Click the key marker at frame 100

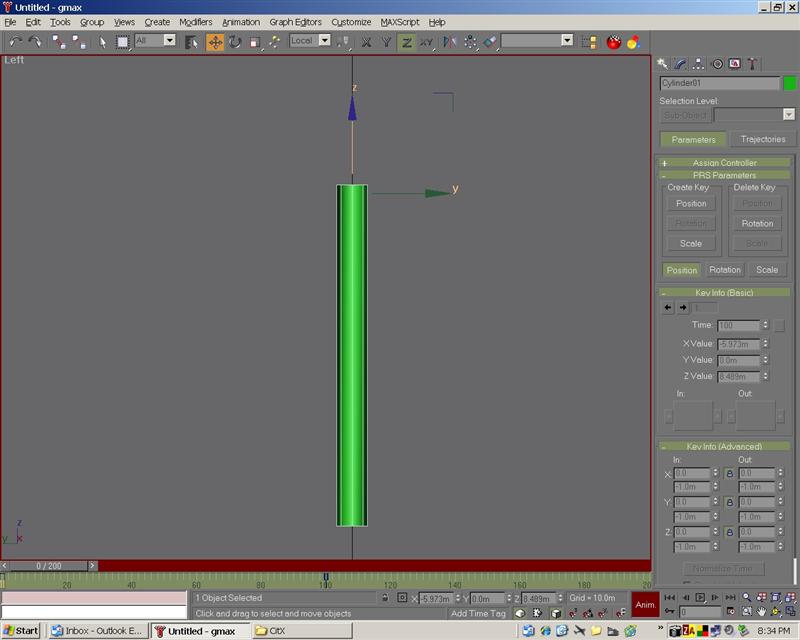click(x=326, y=577)
